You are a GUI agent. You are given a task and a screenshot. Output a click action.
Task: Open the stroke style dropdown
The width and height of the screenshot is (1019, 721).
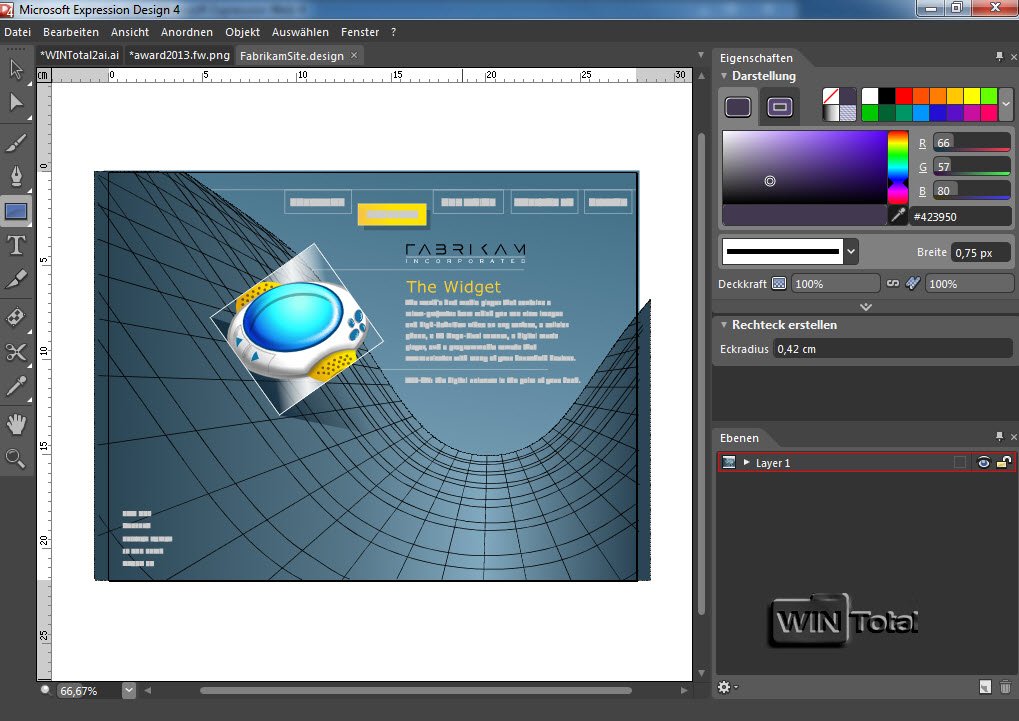click(851, 252)
